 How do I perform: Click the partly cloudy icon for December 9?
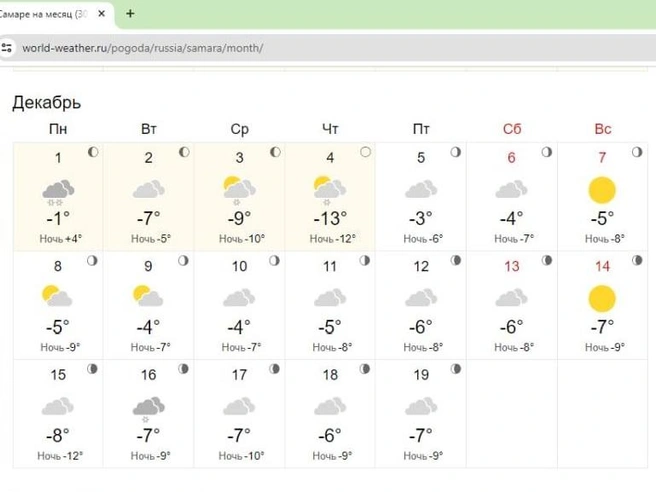(148, 296)
